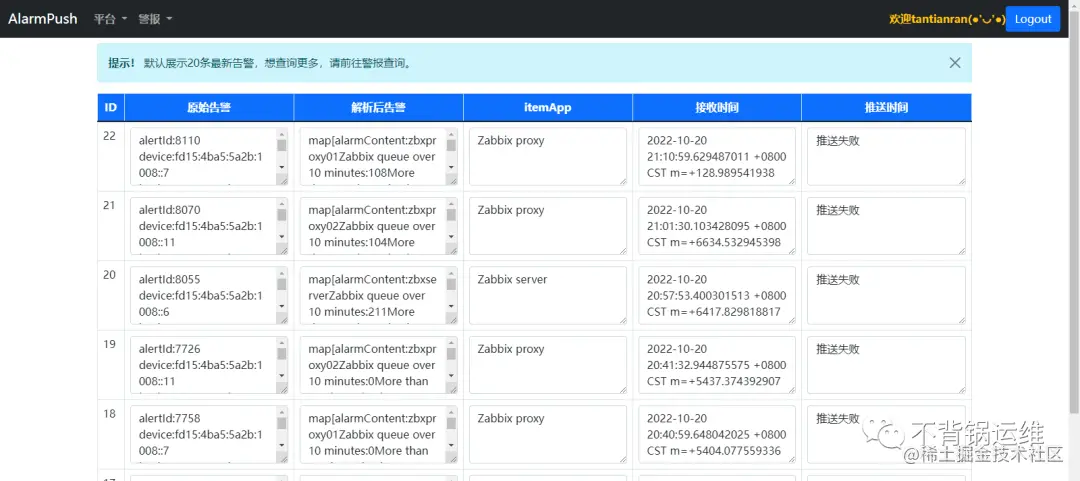This screenshot has height=481, width=1080.
Task: Click the parsed alarm textarea in row 21
Action: [378, 226]
